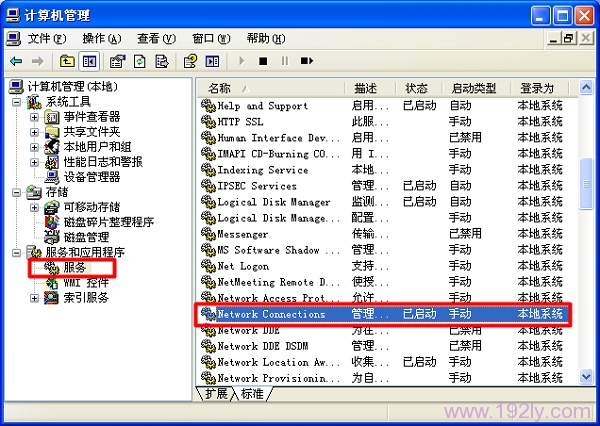Click the Network Location Aw... gear icon
The height and width of the screenshot is (426, 600).
209,362
